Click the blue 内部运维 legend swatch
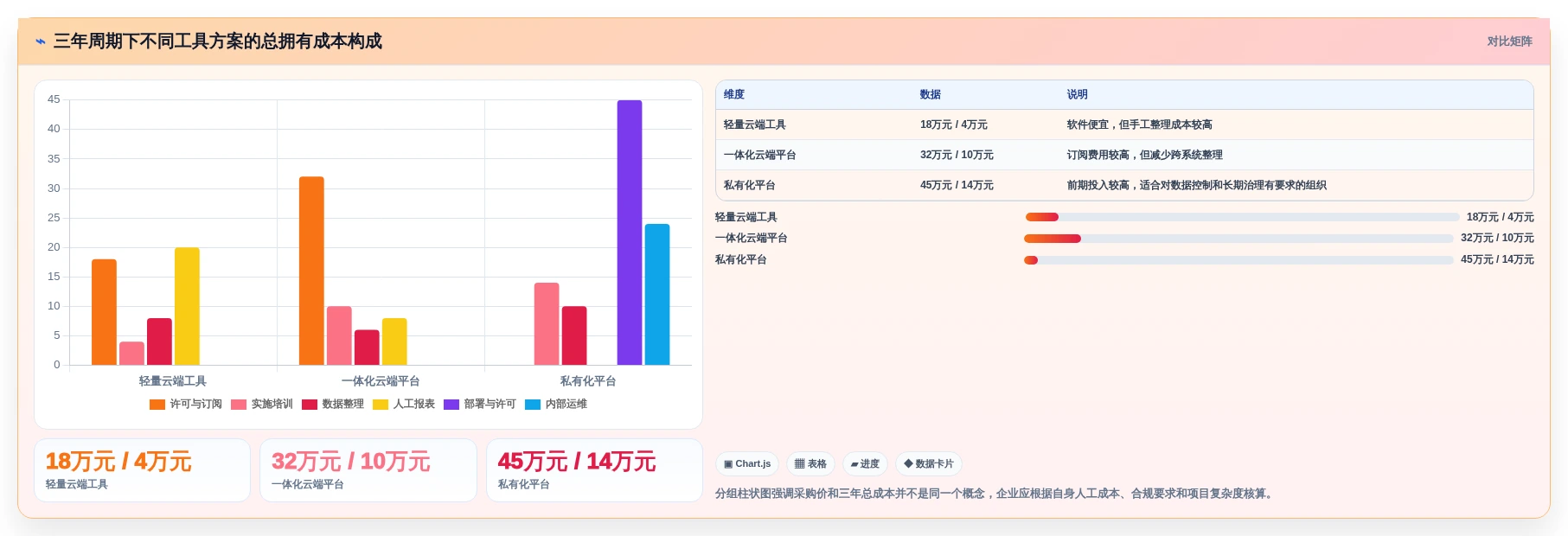The height and width of the screenshot is (536, 1568). pyautogui.click(x=533, y=404)
